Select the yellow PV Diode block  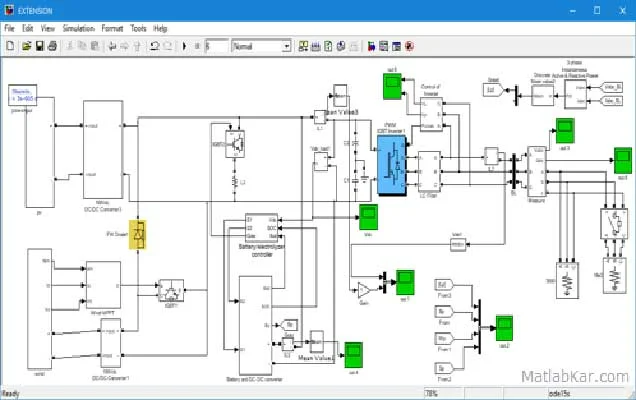point(138,234)
